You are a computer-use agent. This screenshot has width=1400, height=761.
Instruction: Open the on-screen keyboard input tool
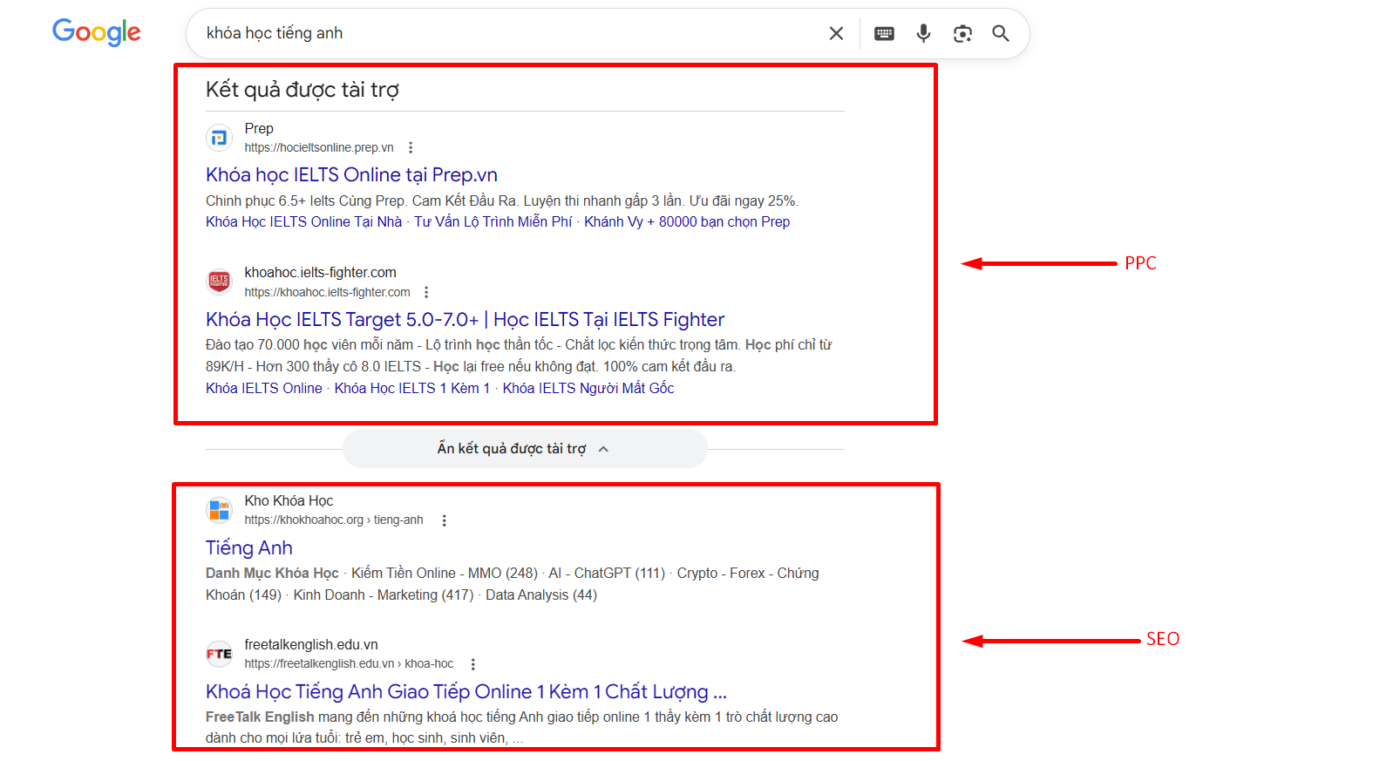(884, 33)
